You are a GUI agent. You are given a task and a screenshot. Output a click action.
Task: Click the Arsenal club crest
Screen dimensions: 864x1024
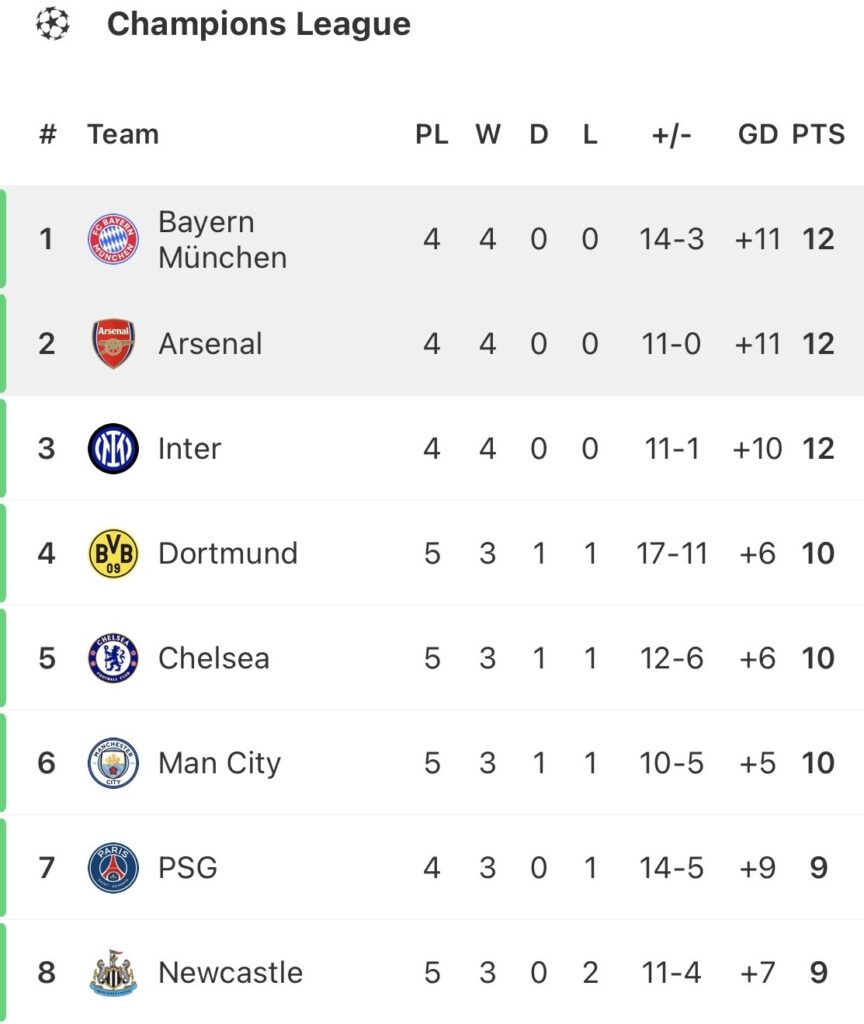[x=113, y=344]
